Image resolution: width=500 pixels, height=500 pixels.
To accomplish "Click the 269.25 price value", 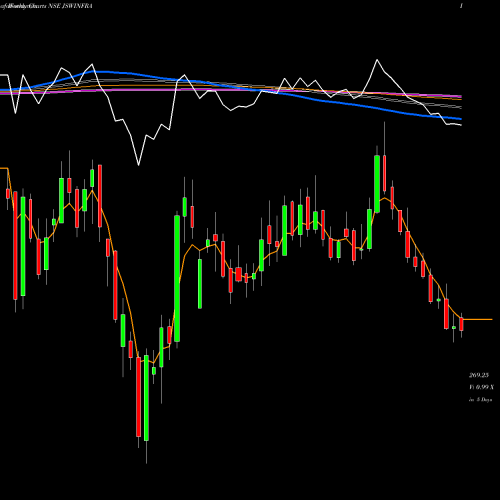I will point(479,375).
